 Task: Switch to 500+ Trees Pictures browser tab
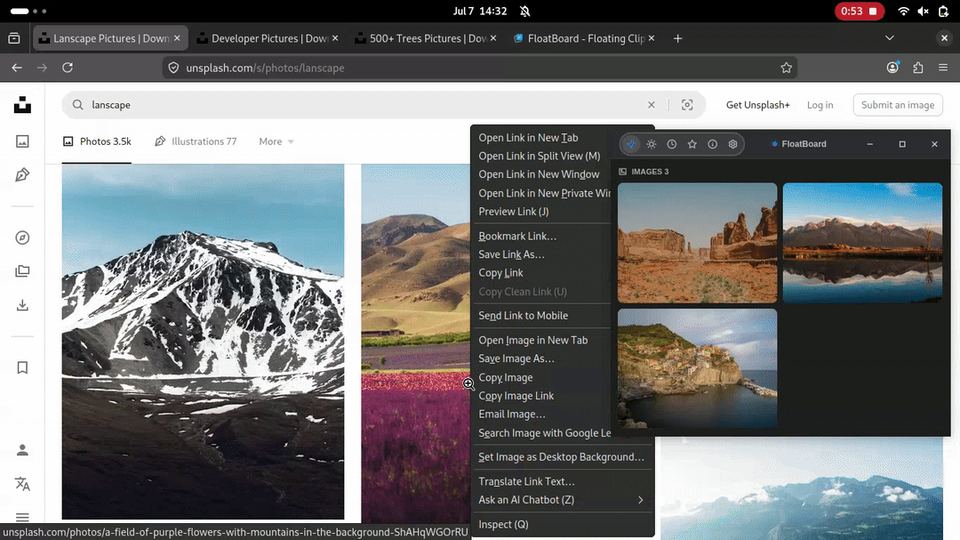(426, 38)
